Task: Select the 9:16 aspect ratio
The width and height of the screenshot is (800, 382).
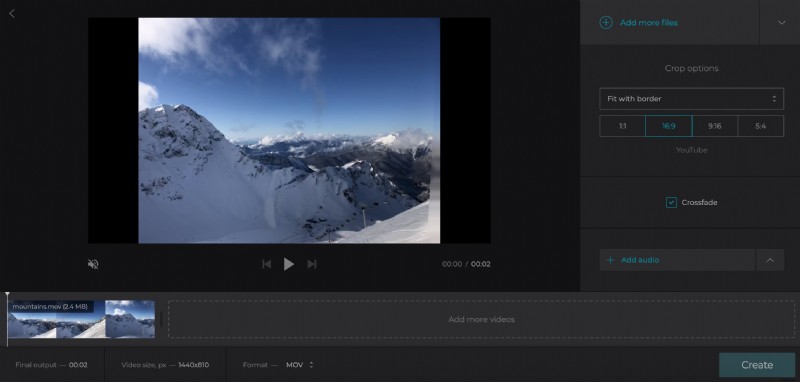Action: click(714, 126)
